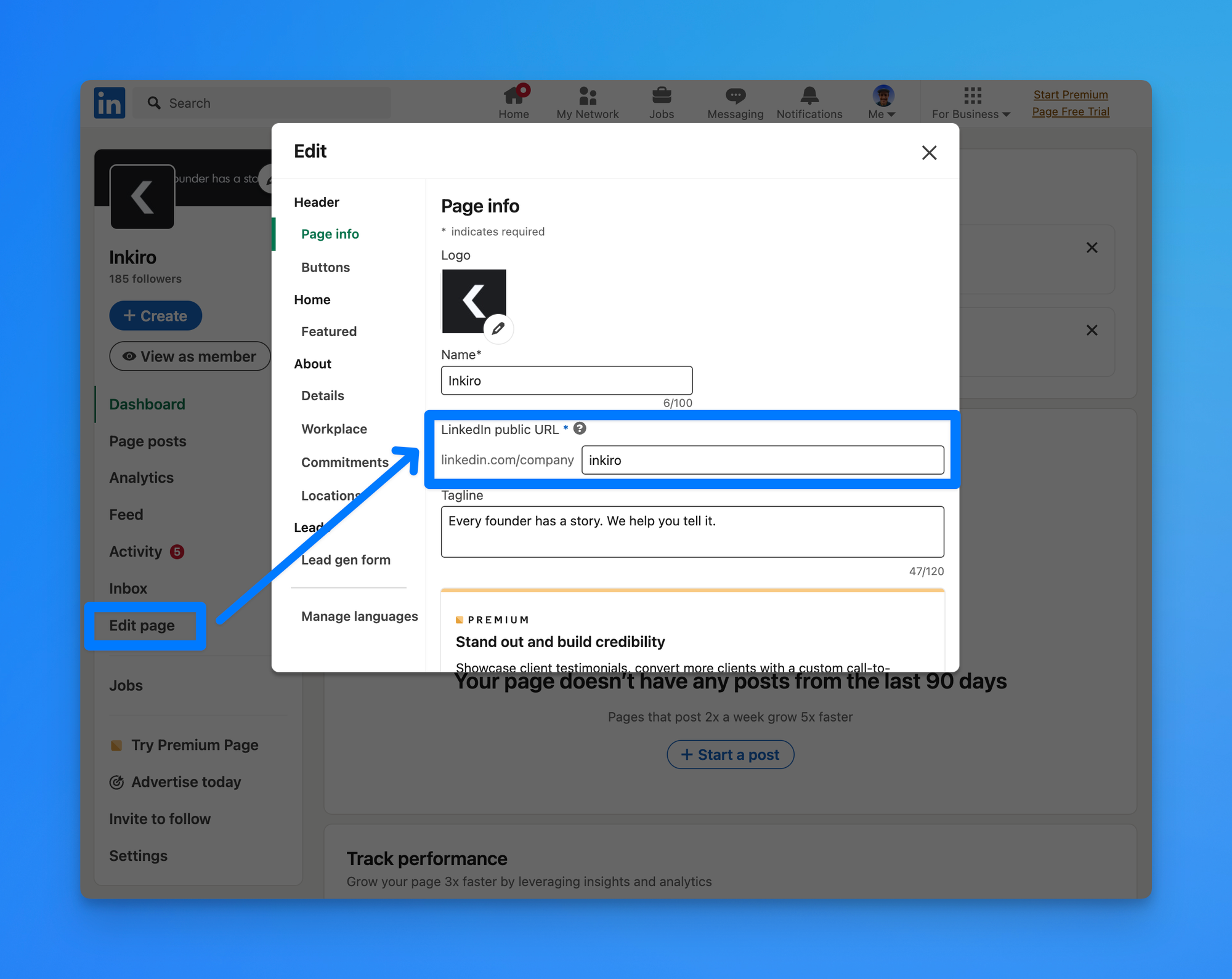Open the Messaging chat icon
This screenshot has height=979, width=1232.
735,96
